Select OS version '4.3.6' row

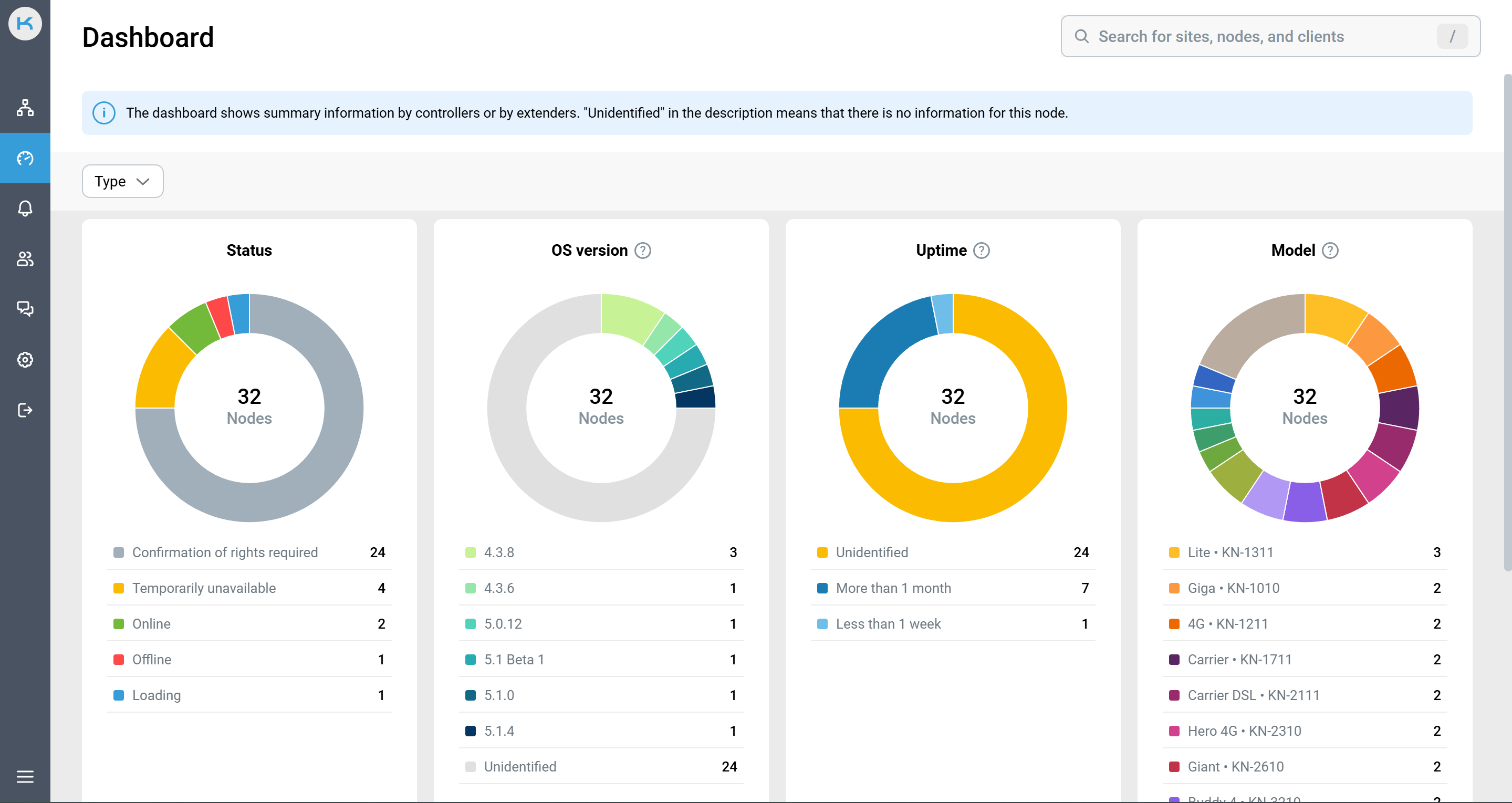coord(601,588)
